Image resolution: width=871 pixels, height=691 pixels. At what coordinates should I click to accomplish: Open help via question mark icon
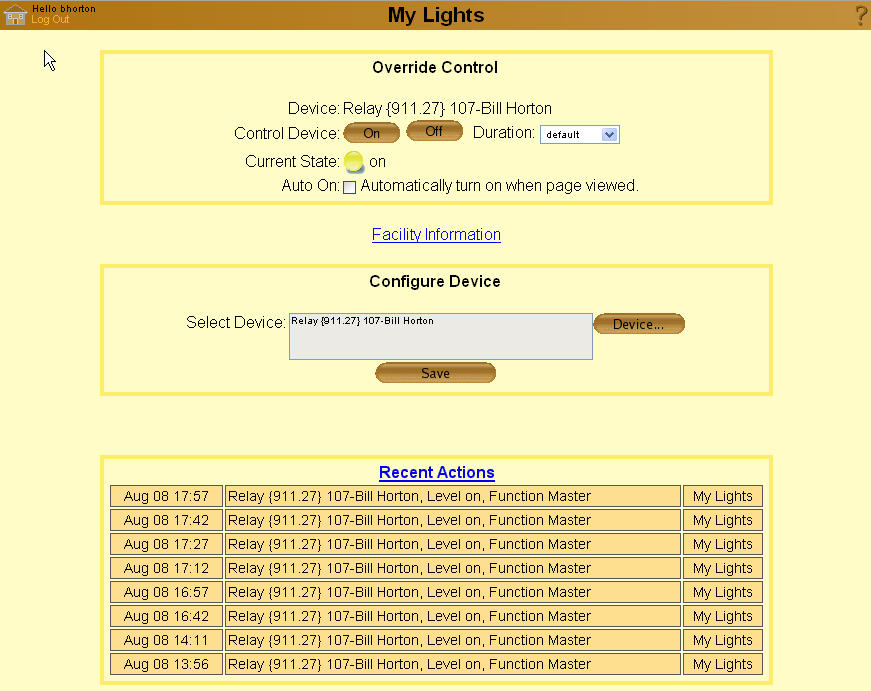click(x=860, y=16)
